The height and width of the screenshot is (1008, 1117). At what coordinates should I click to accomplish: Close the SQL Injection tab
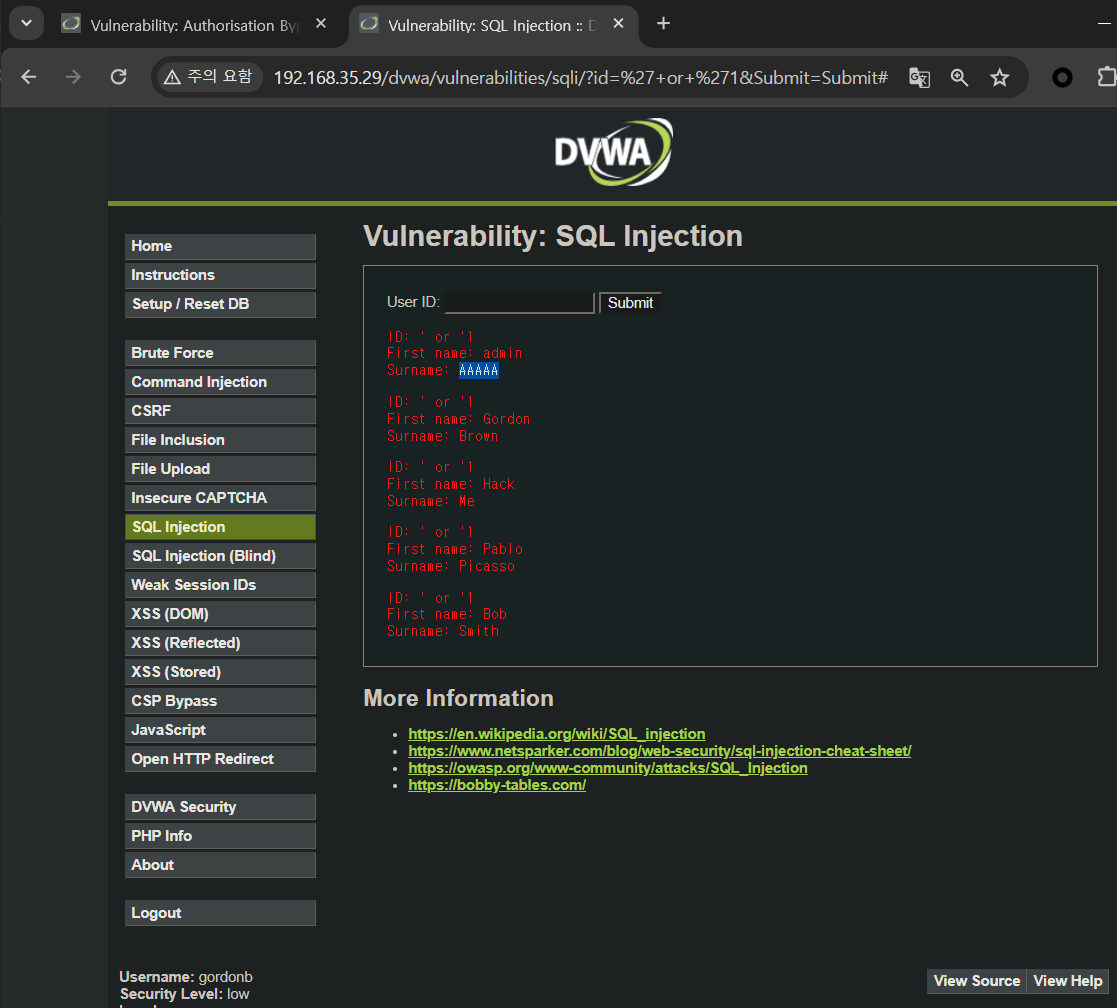pyautogui.click(x=618, y=24)
